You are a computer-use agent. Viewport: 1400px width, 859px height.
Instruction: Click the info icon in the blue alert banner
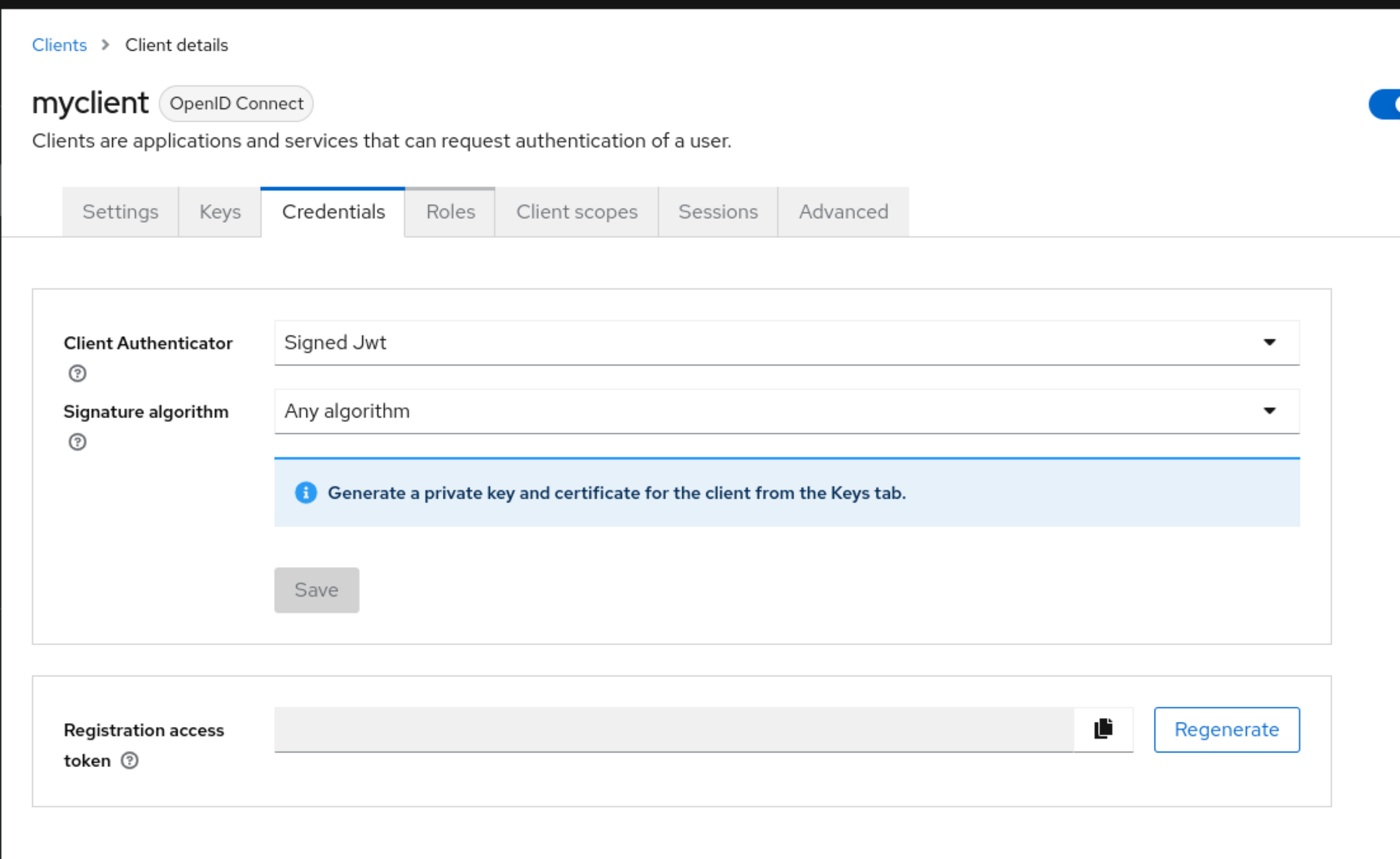(306, 493)
